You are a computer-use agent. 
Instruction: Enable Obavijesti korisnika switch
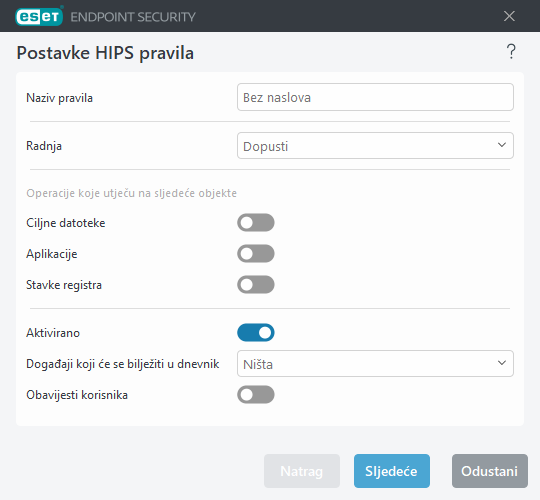tap(256, 394)
